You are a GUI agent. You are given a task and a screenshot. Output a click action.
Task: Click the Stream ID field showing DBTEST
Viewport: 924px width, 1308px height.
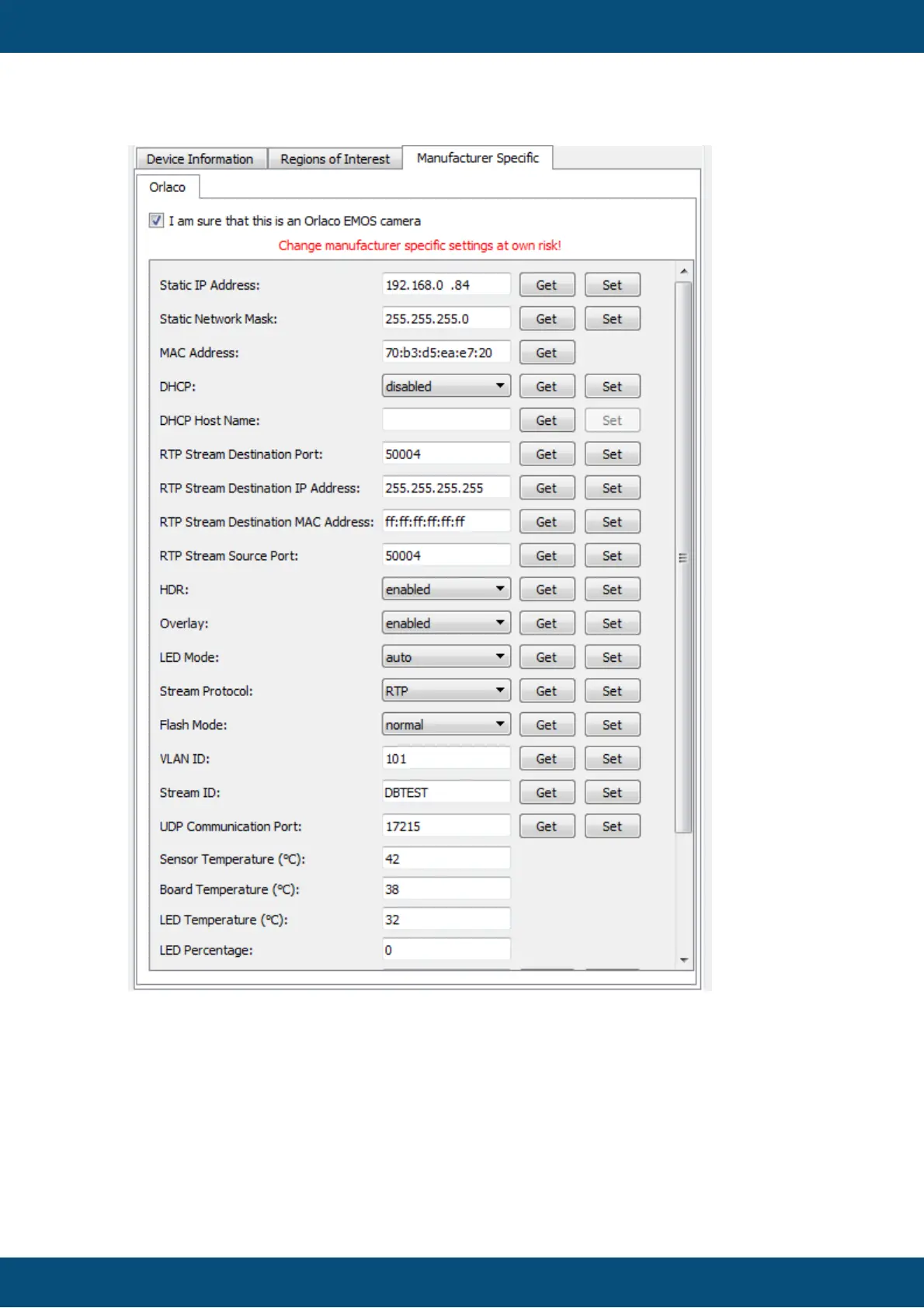446,792
